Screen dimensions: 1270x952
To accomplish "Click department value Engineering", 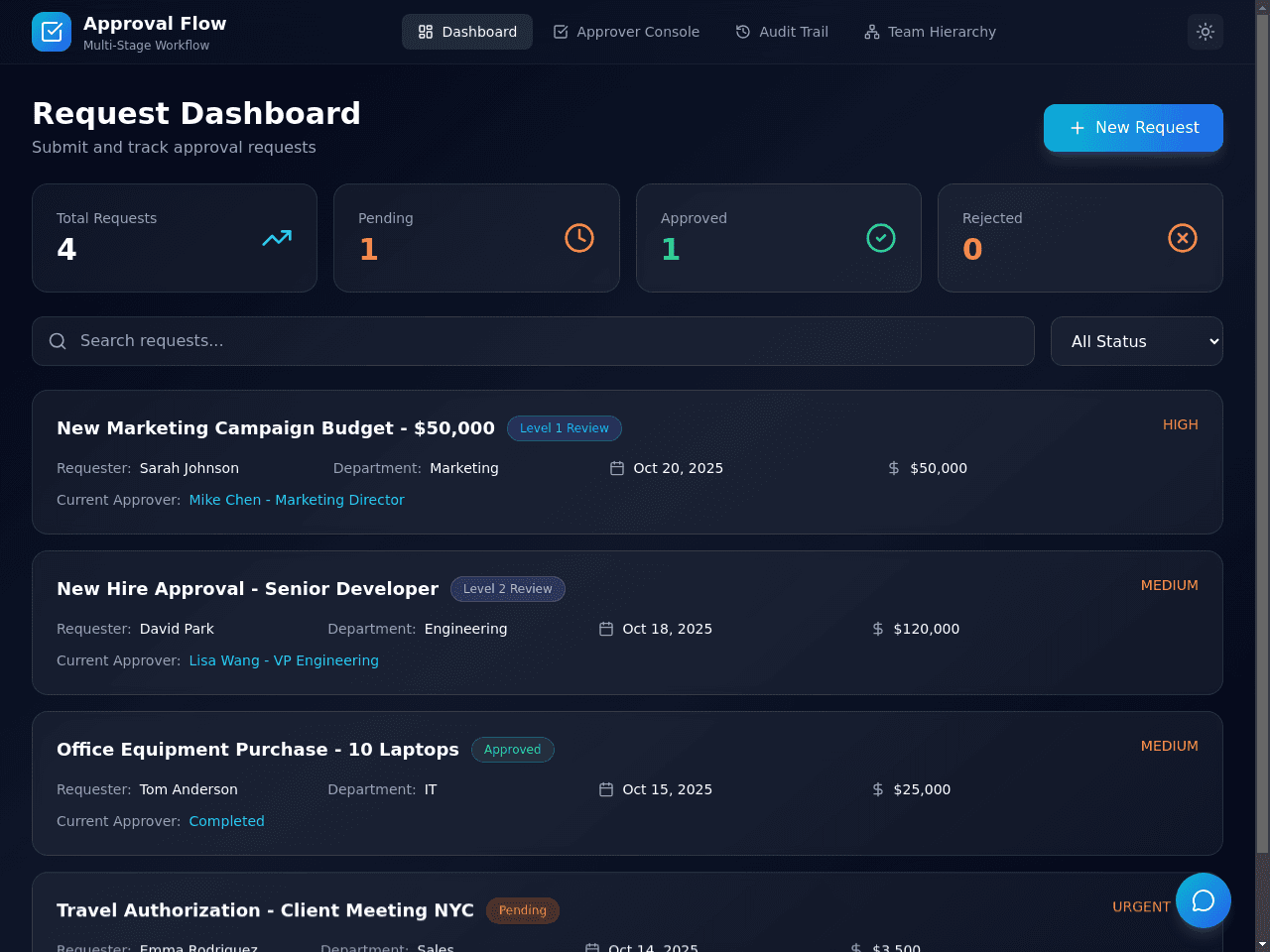I will 465,629.
